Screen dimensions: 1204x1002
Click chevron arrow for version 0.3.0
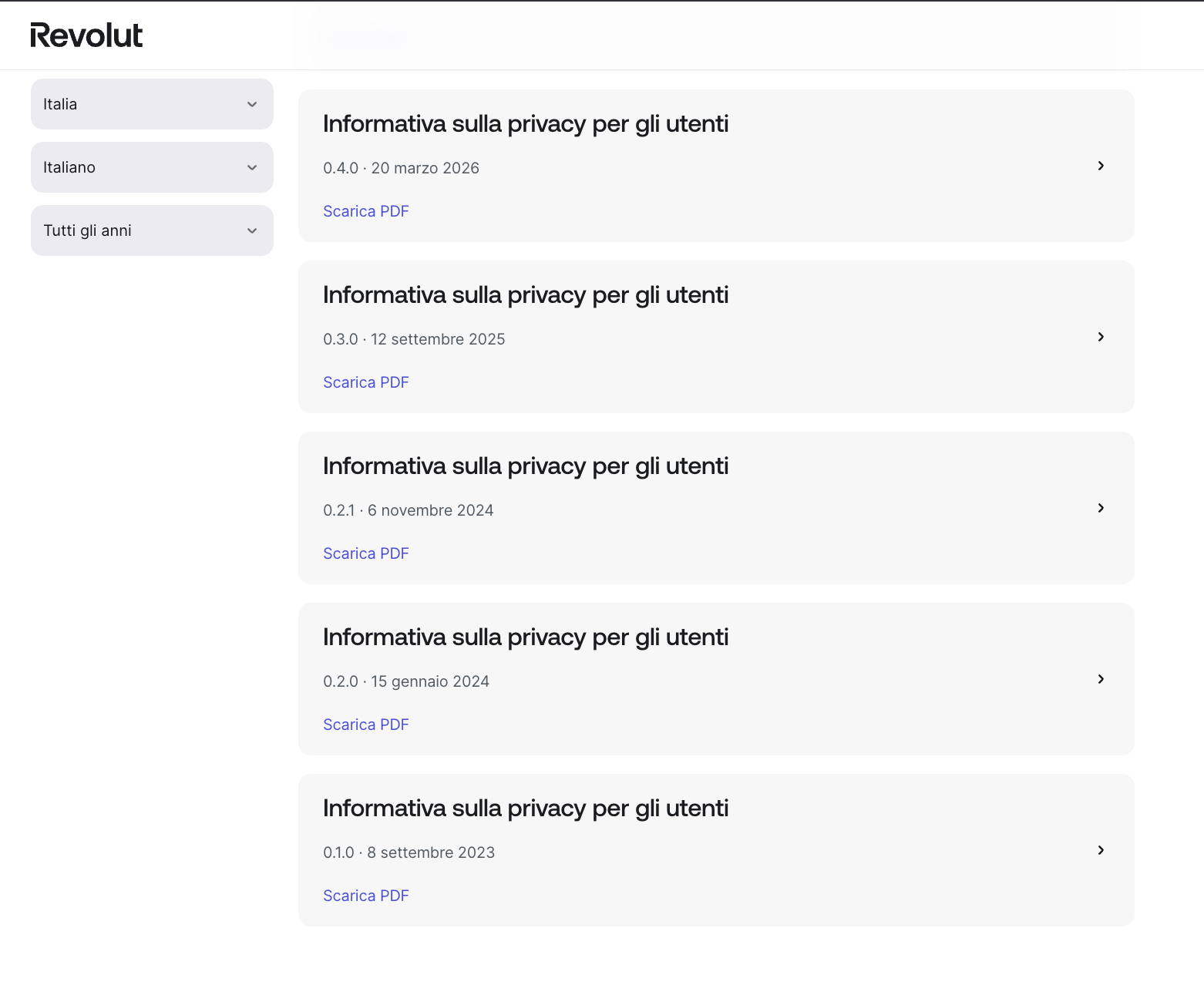(1101, 337)
